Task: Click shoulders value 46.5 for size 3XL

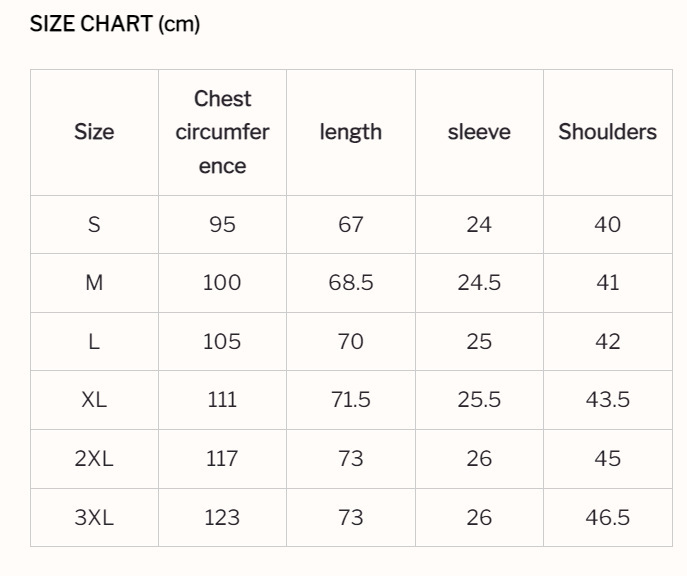Action: 607,518
